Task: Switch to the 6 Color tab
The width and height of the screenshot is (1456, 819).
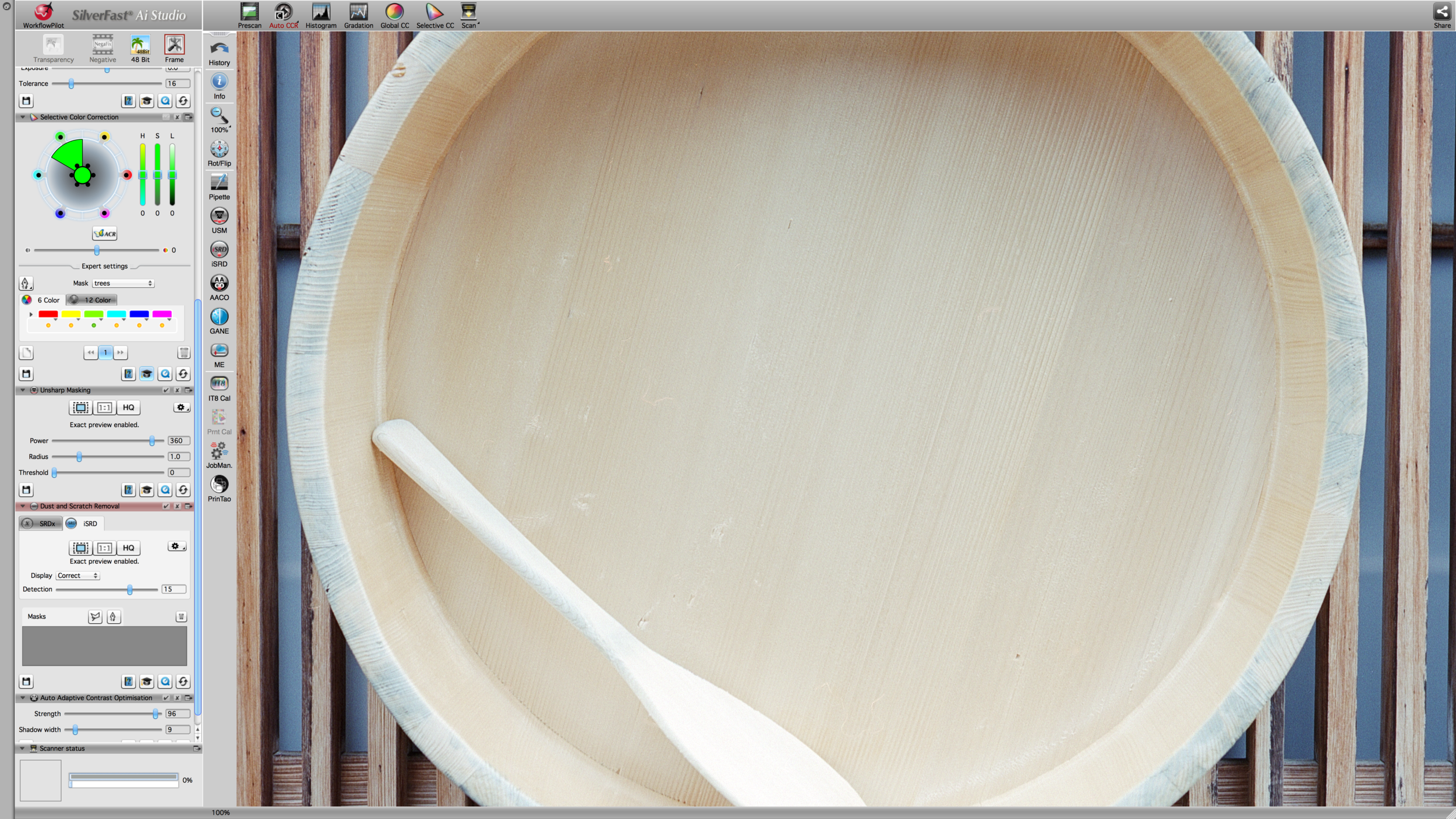Action: tap(42, 300)
